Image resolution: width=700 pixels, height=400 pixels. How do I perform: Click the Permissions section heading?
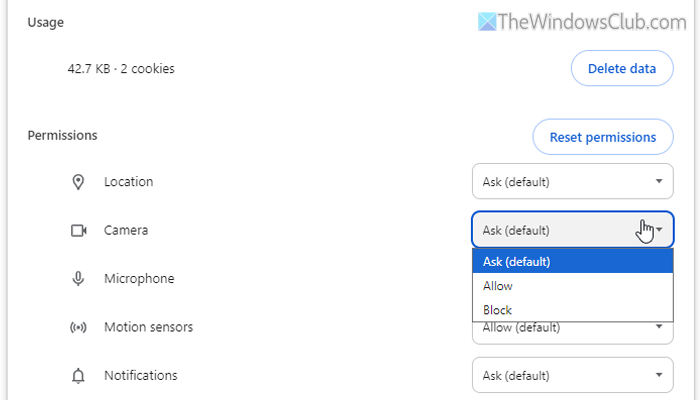[x=63, y=134]
